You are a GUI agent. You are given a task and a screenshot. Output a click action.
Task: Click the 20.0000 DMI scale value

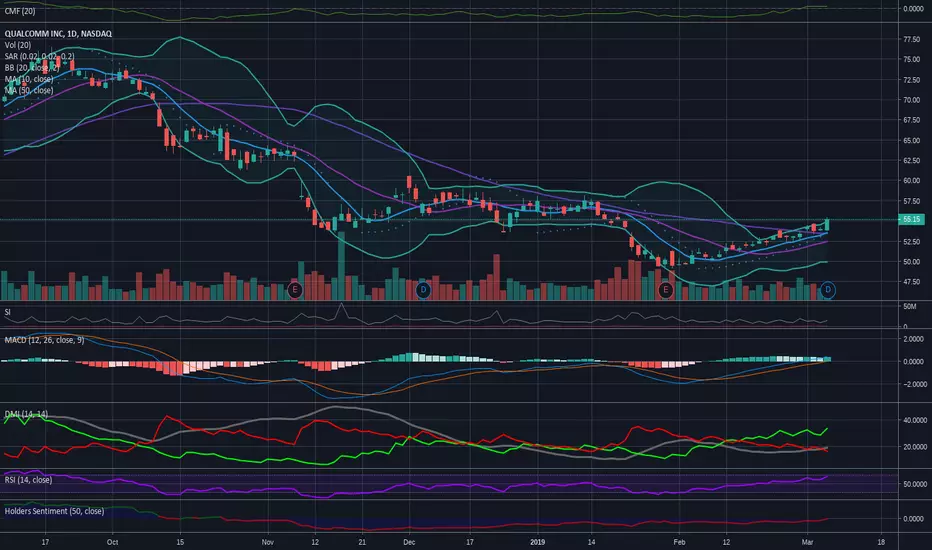(x=915, y=447)
